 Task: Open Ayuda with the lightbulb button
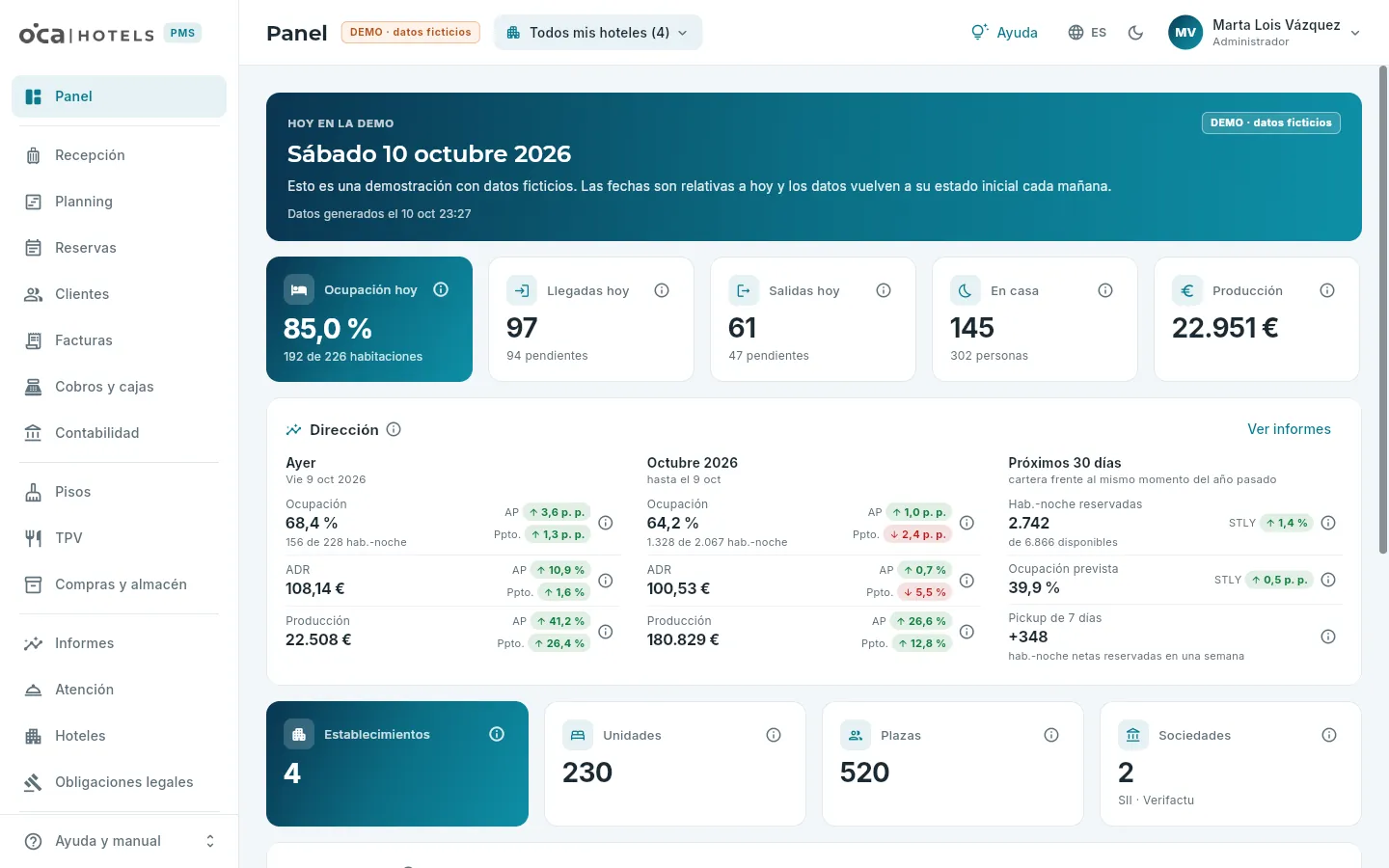[x=1004, y=33]
